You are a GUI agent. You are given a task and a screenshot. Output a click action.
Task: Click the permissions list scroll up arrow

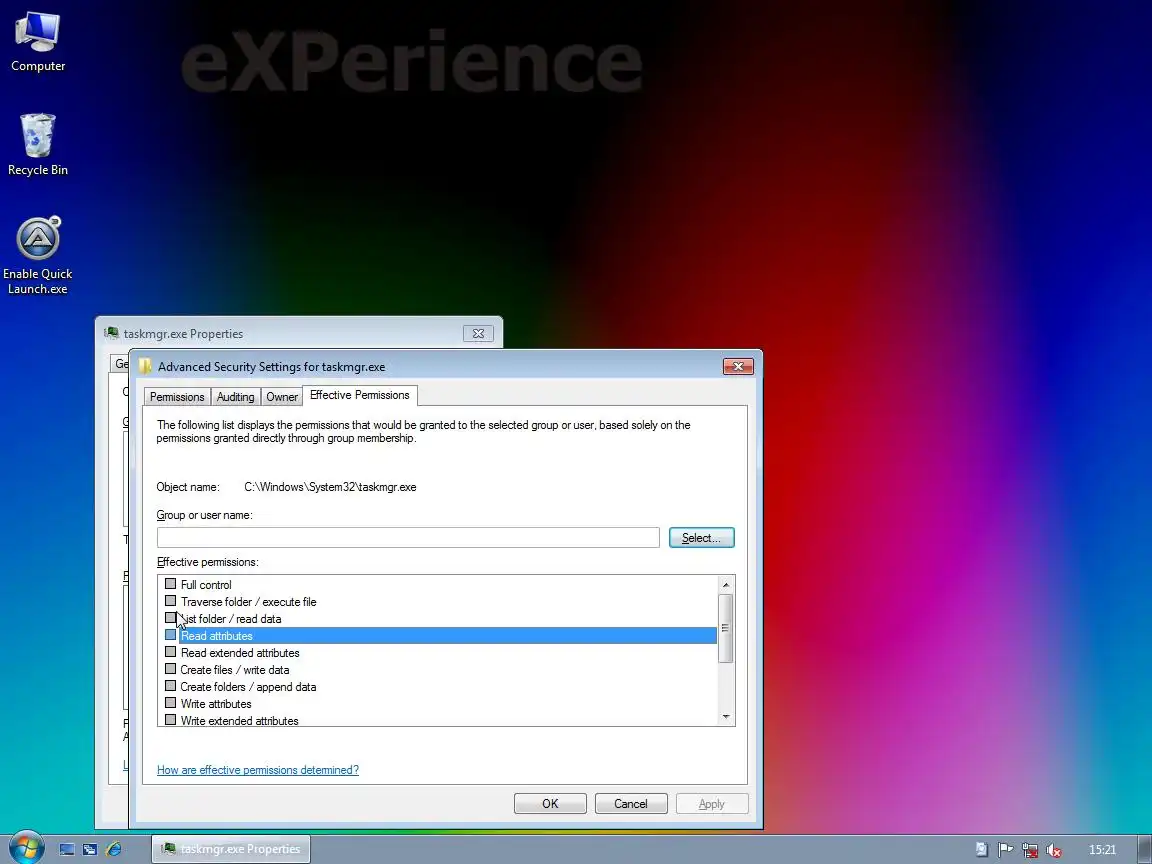726,585
